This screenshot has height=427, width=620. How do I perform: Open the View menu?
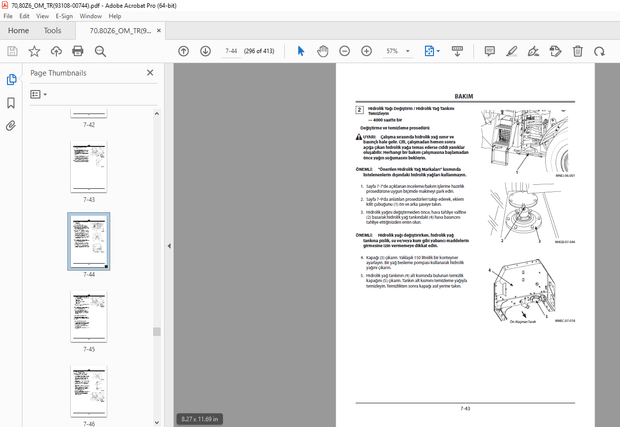(x=42, y=16)
